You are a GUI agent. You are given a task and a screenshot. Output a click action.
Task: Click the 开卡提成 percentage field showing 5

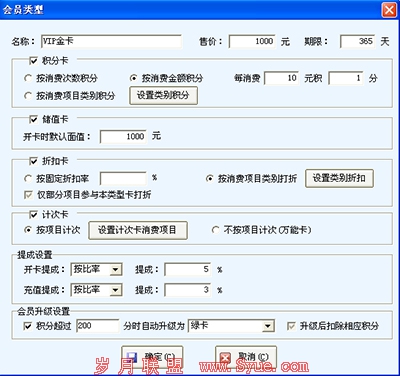[x=188, y=270]
